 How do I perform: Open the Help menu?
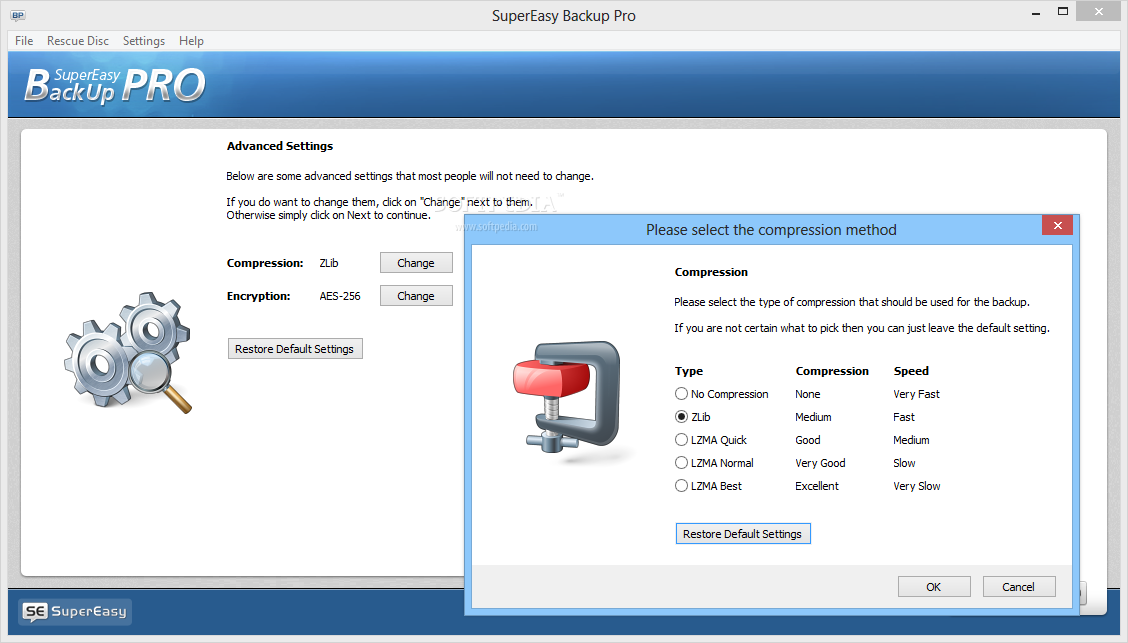pyautogui.click(x=191, y=41)
